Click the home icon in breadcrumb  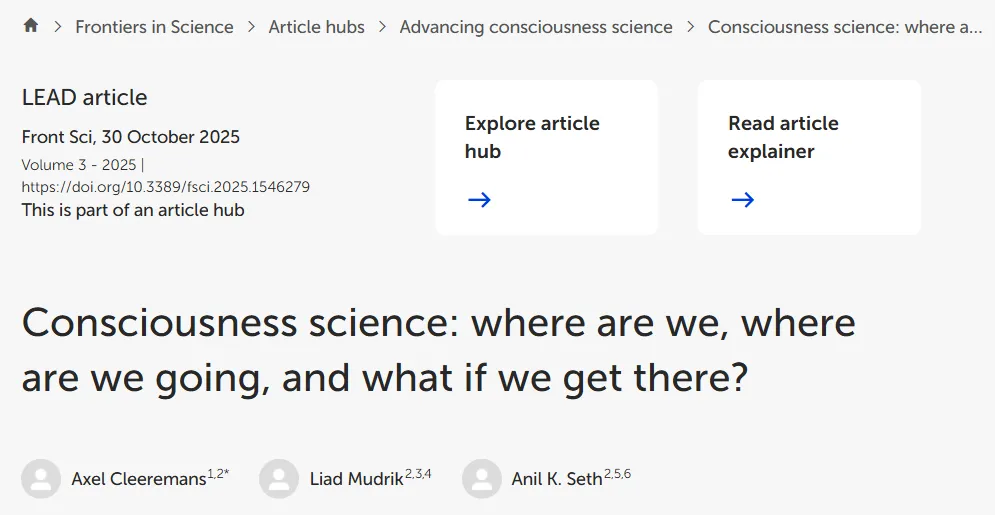click(x=30, y=26)
